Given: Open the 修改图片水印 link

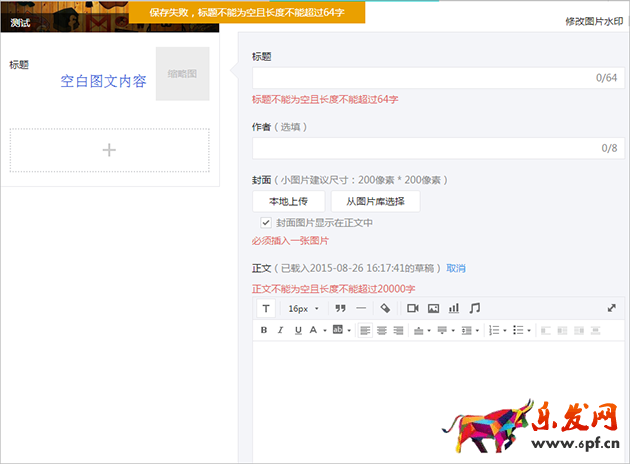Looking at the screenshot, I should pos(594,21).
